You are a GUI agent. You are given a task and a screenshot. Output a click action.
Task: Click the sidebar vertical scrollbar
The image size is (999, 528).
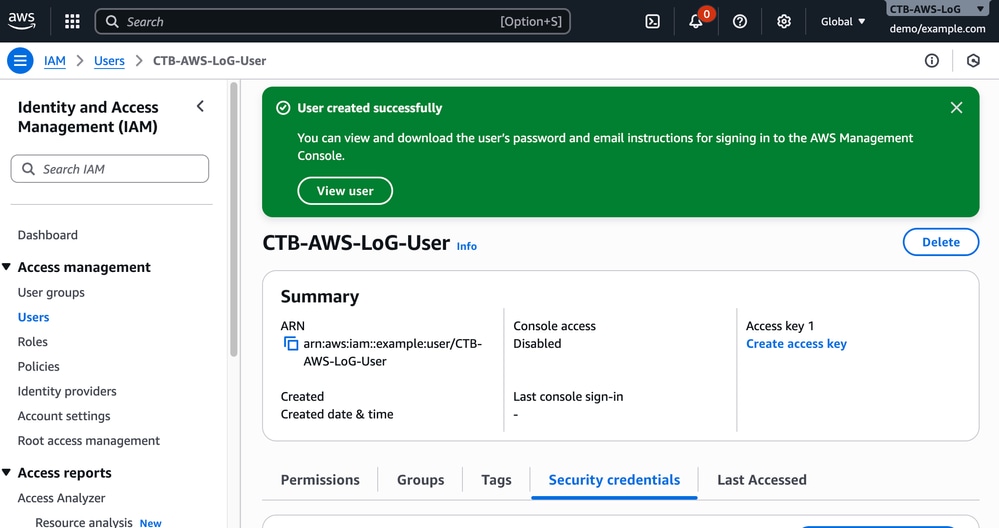coord(234,219)
